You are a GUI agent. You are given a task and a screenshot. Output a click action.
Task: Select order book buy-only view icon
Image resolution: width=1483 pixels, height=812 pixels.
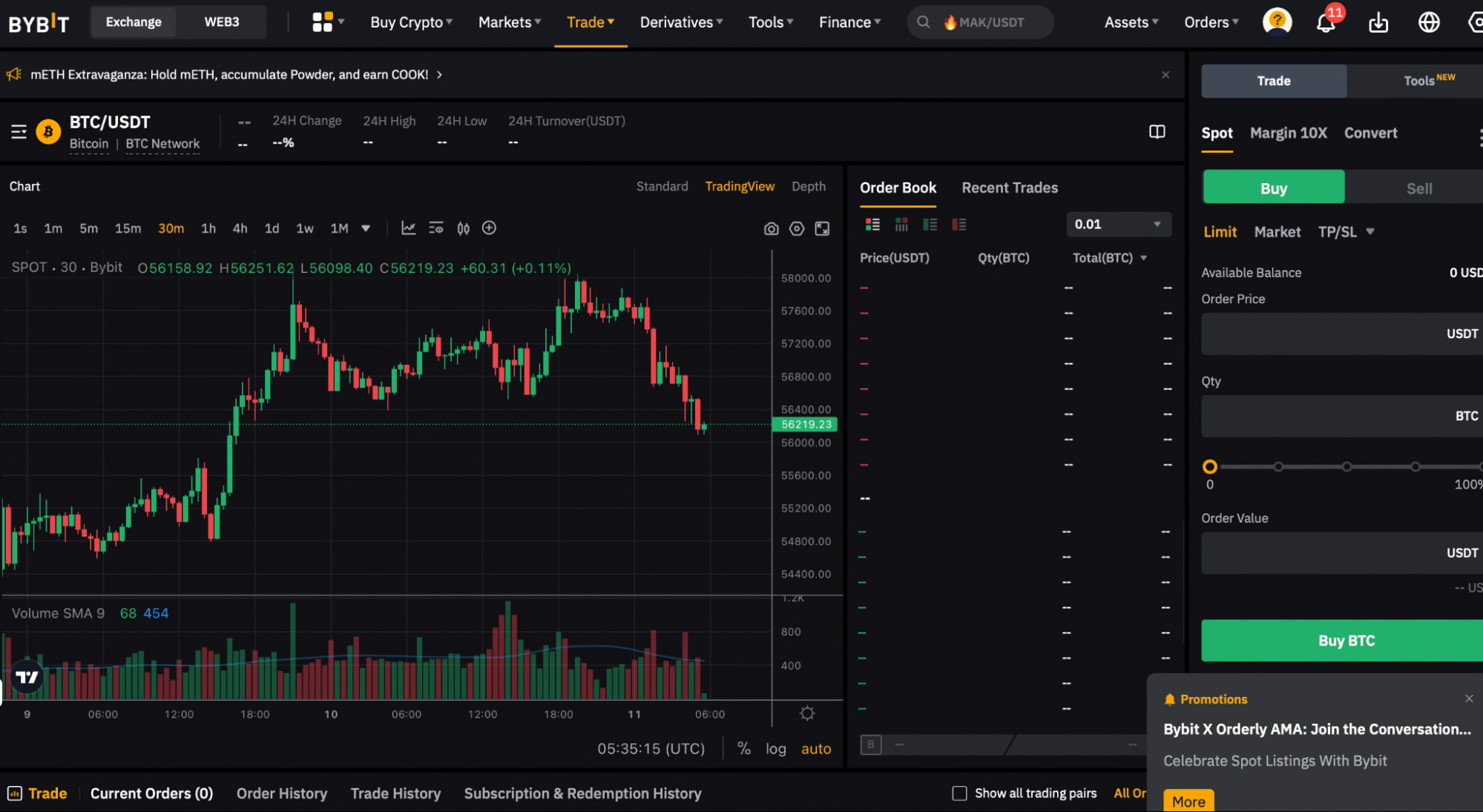930,224
